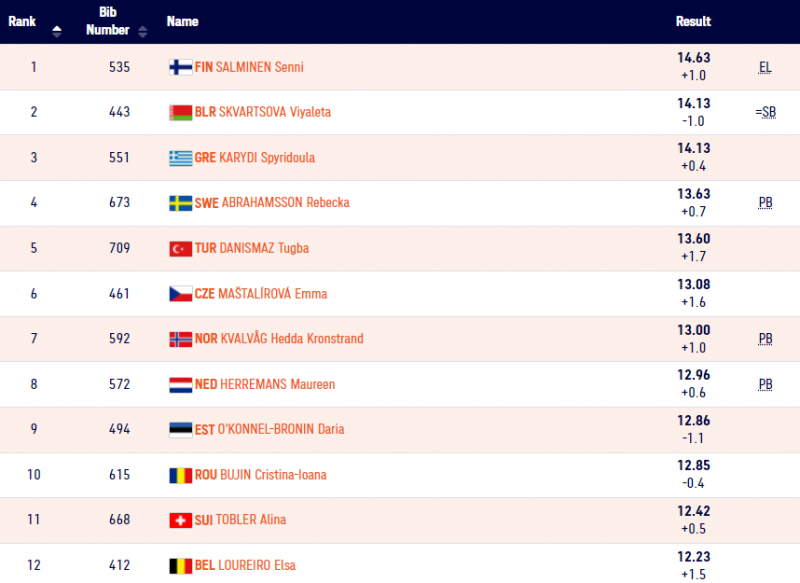Click the Norway flag icon
Image resolution: width=800 pixels, height=583 pixels.
(x=180, y=339)
